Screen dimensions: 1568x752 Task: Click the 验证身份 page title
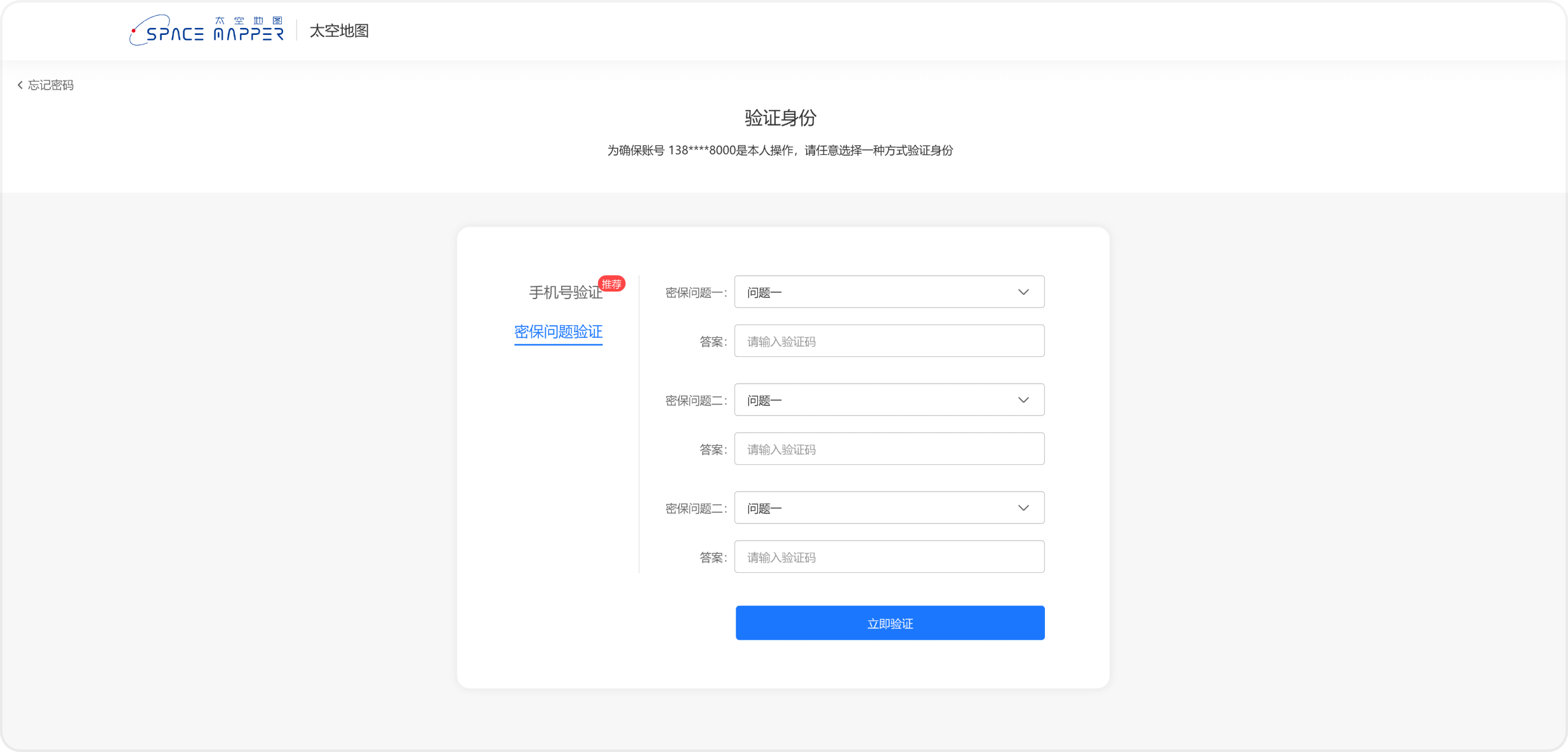pos(780,118)
